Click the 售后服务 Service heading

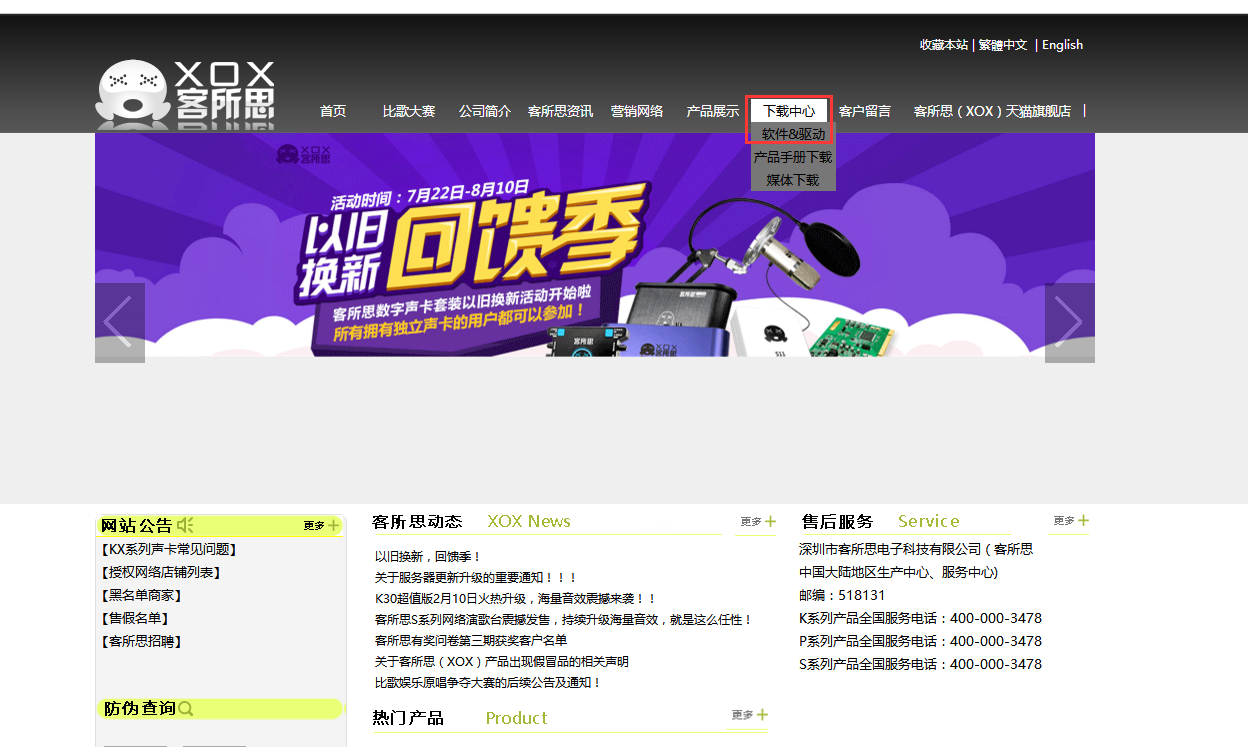880,521
